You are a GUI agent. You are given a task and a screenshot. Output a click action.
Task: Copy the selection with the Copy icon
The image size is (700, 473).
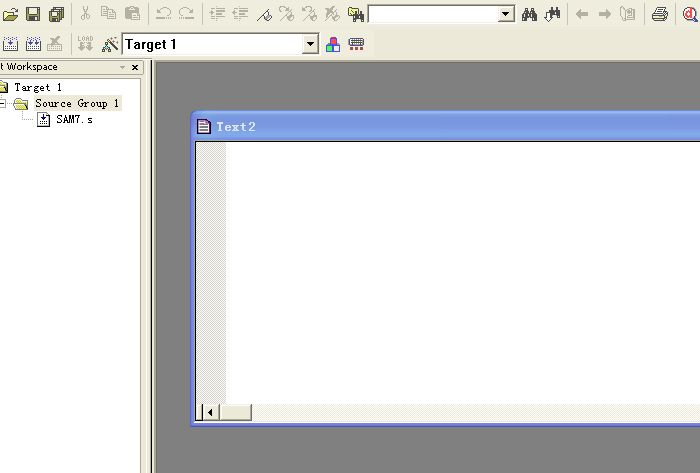click(108, 13)
